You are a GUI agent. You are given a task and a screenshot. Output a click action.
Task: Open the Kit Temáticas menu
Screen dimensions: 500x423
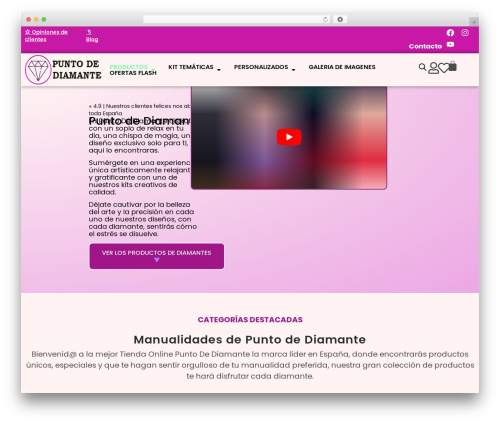click(x=191, y=67)
